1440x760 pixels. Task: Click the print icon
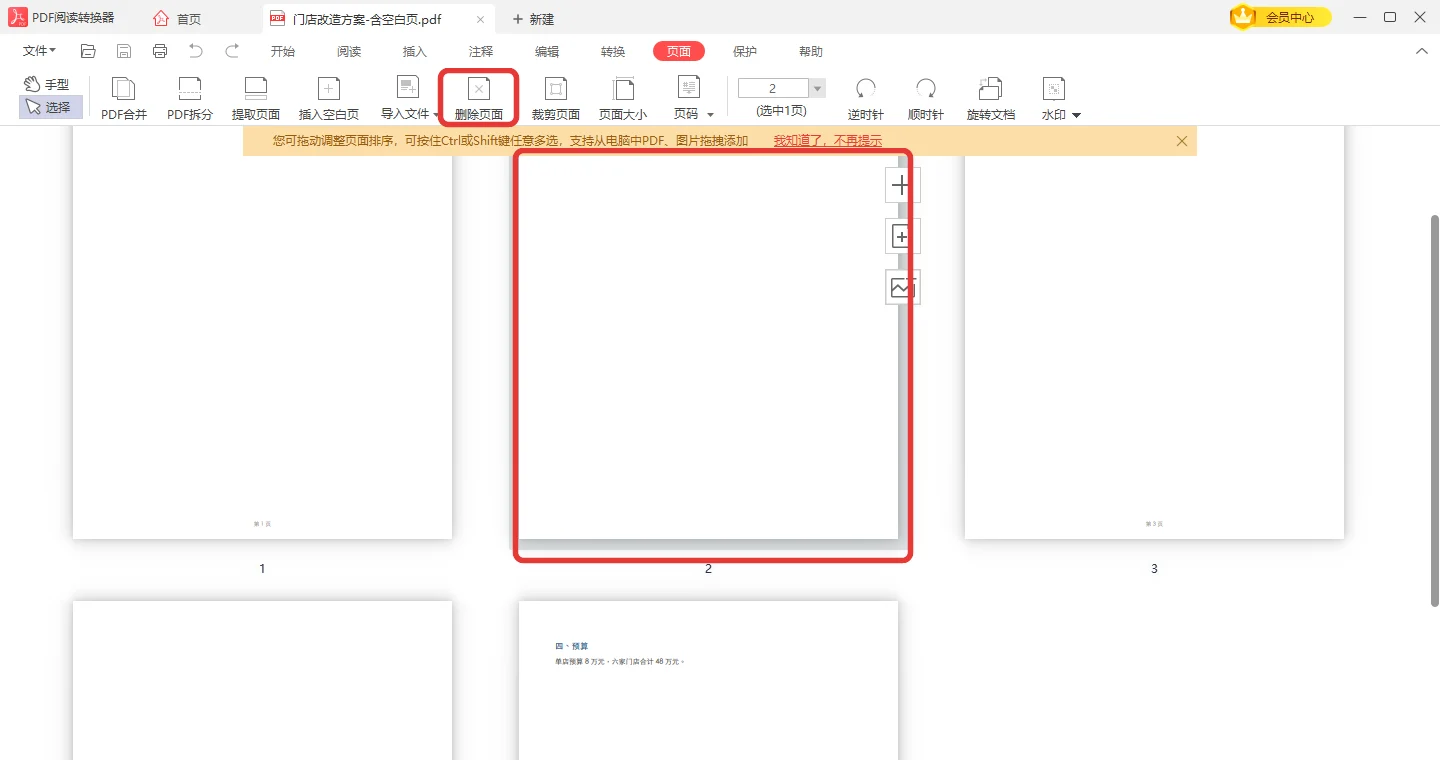pos(160,51)
